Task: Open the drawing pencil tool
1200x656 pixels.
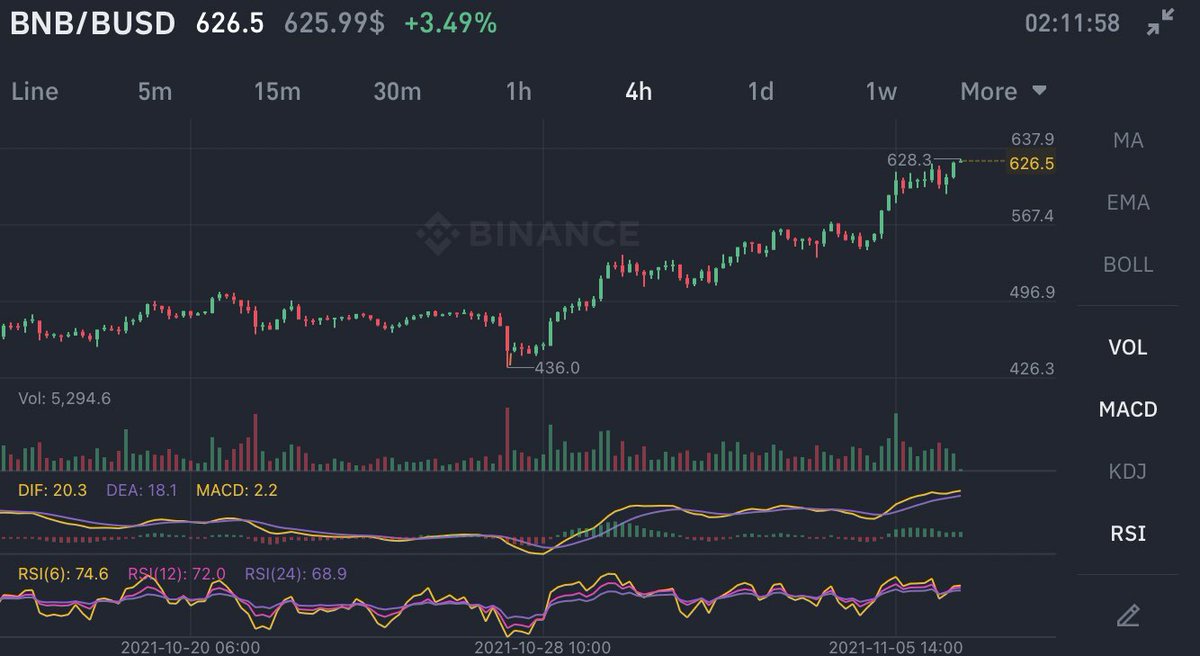Action: point(1128,614)
